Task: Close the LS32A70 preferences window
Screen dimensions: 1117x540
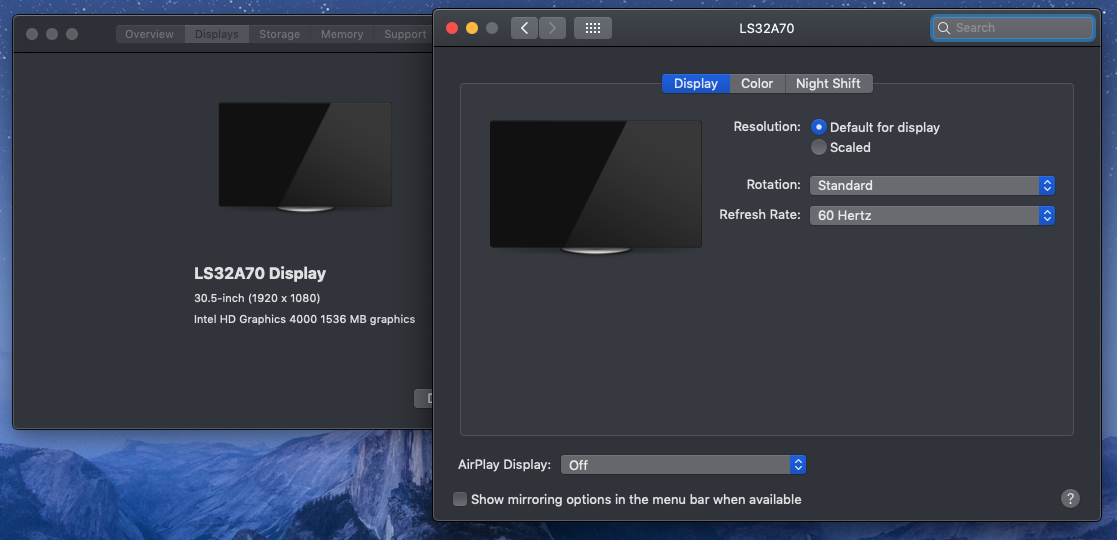Action: pos(452,28)
